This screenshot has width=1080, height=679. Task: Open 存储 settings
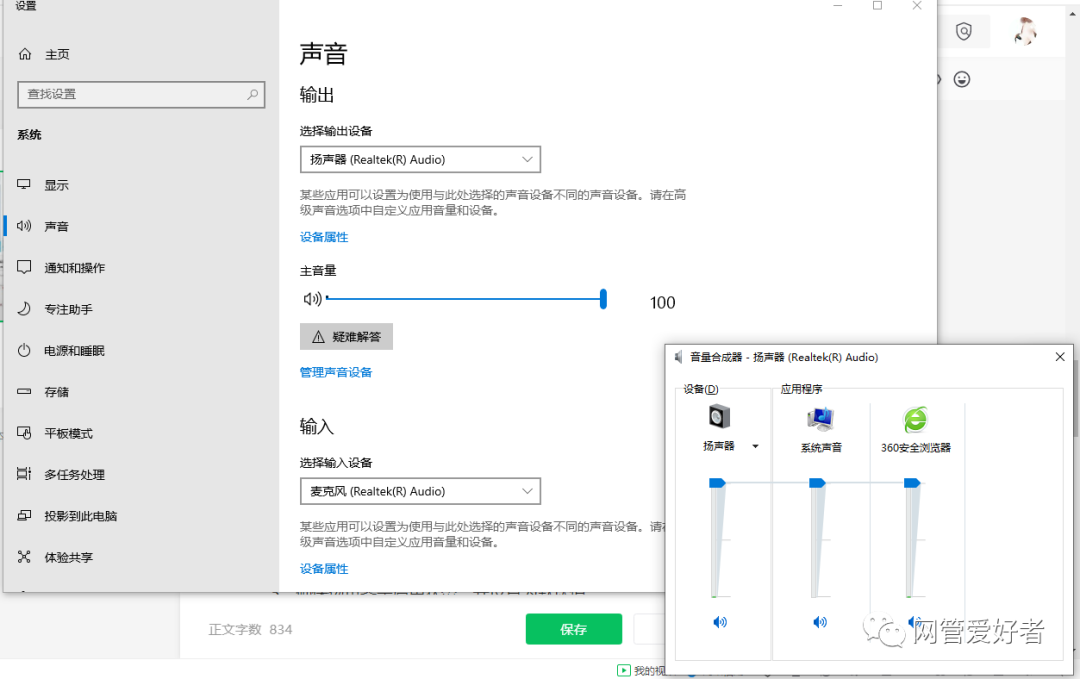pyautogui.click(x=56, y=392)
